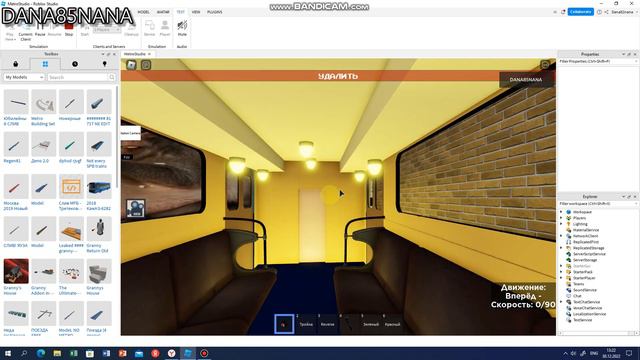Switch to the MODEL ribbon tab
640x360 pixels.
(143, 12)
